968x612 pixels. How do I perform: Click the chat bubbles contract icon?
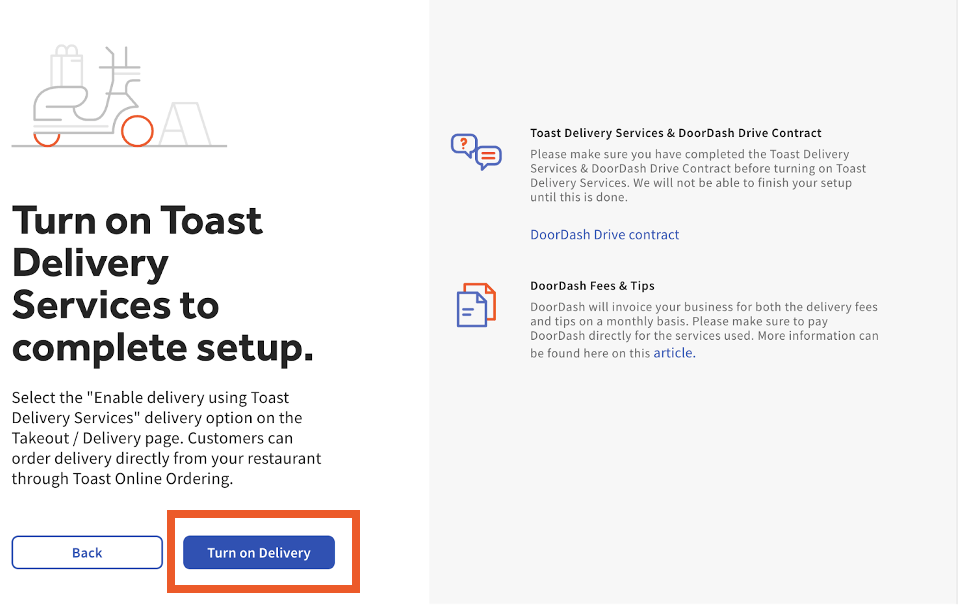coord(476,150)
